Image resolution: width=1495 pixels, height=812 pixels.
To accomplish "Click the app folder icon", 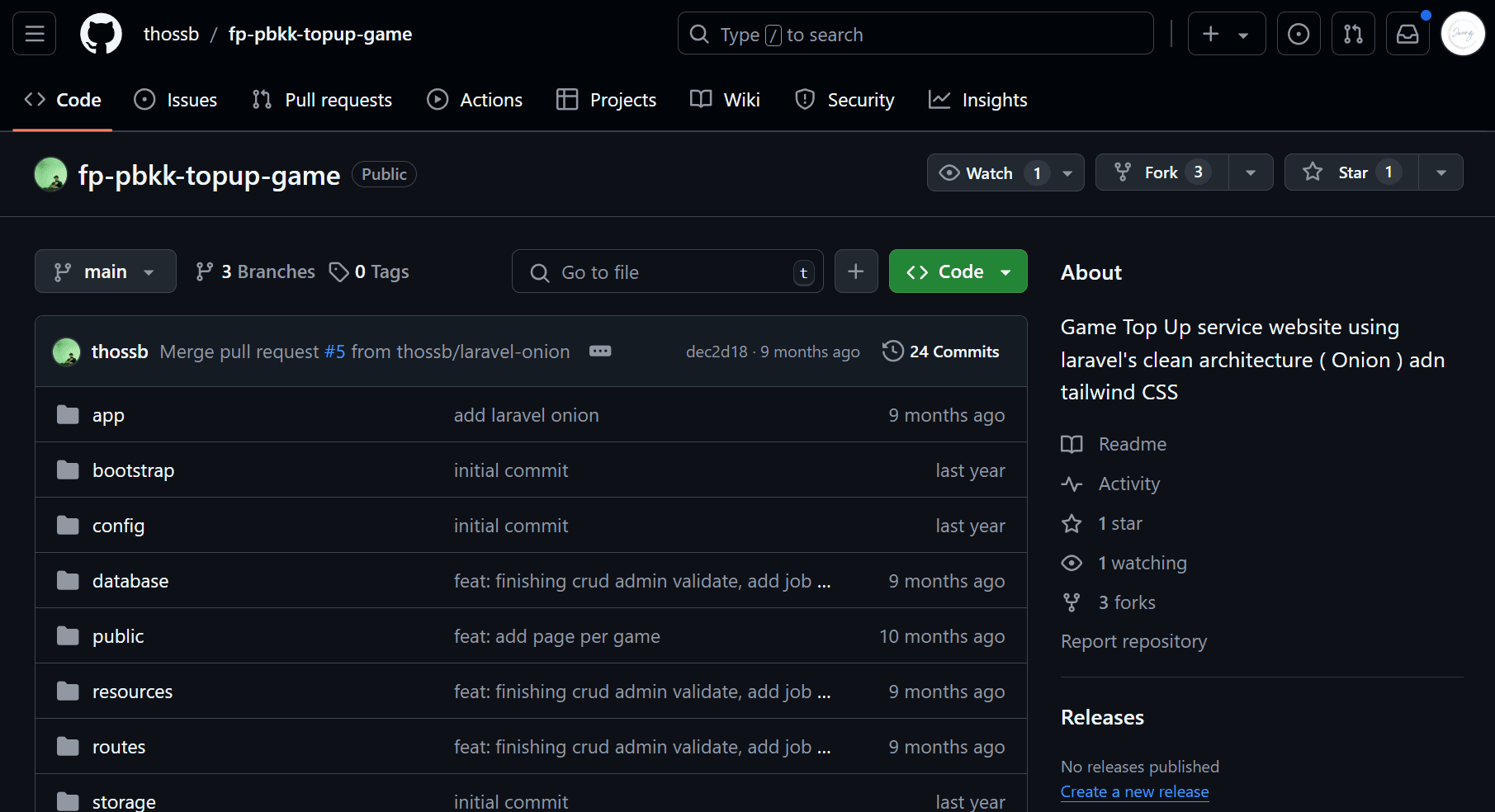I will pos(68,414).
